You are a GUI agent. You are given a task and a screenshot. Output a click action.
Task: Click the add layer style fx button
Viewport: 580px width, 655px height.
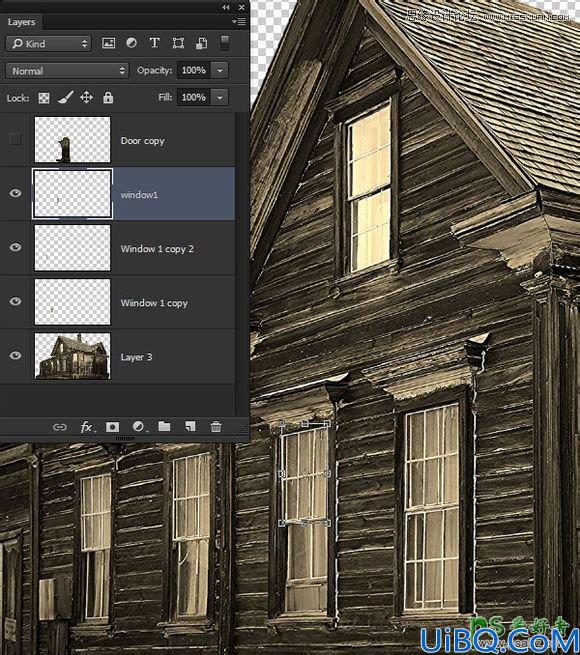(86, 427)
